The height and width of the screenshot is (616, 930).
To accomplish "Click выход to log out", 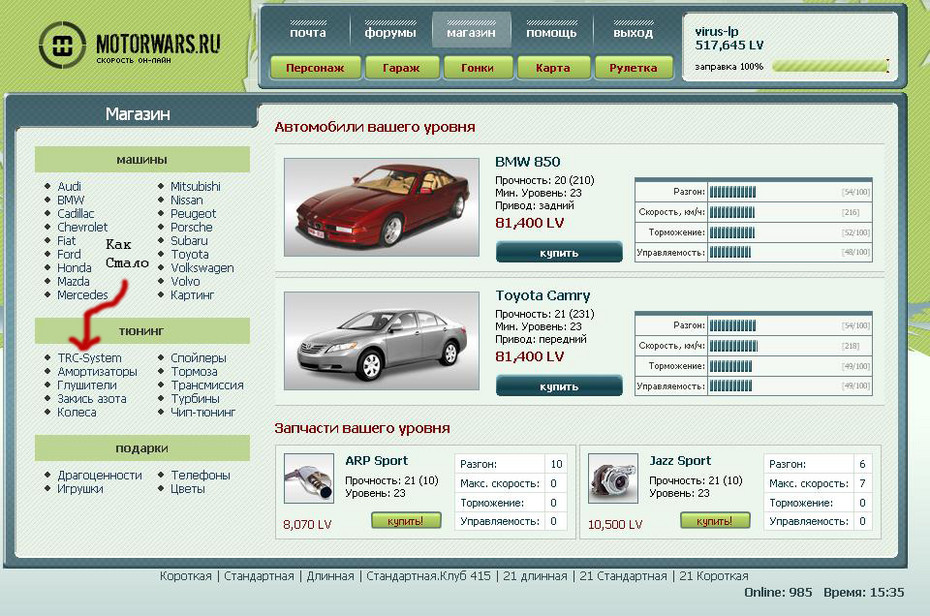I will coord(633,33).
